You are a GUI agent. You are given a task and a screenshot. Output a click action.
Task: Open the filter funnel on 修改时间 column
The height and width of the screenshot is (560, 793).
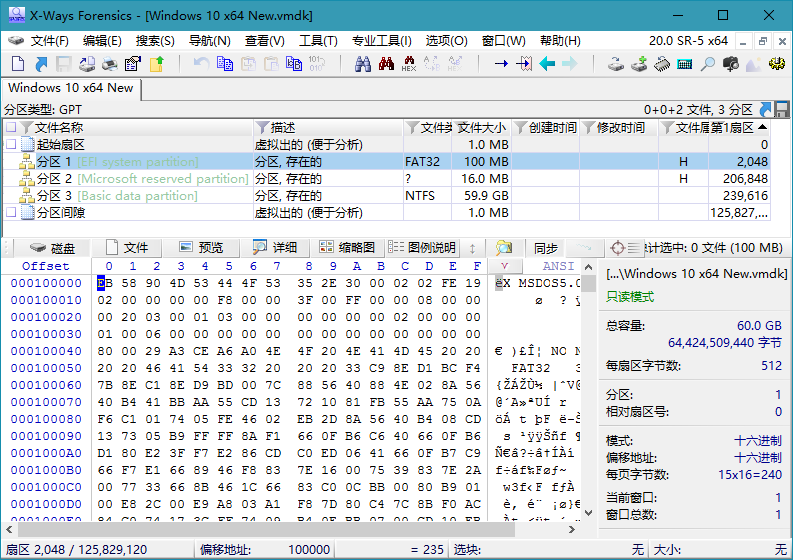(x=588, y=128)
